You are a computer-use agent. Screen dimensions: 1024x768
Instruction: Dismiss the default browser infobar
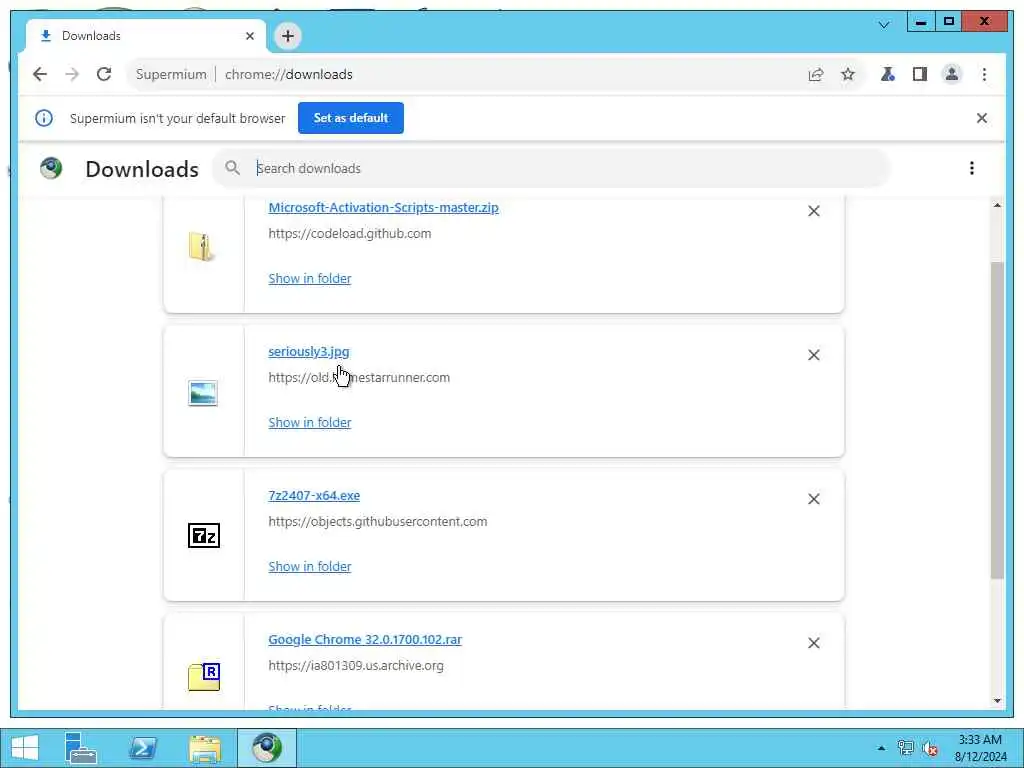pos(982,118)
